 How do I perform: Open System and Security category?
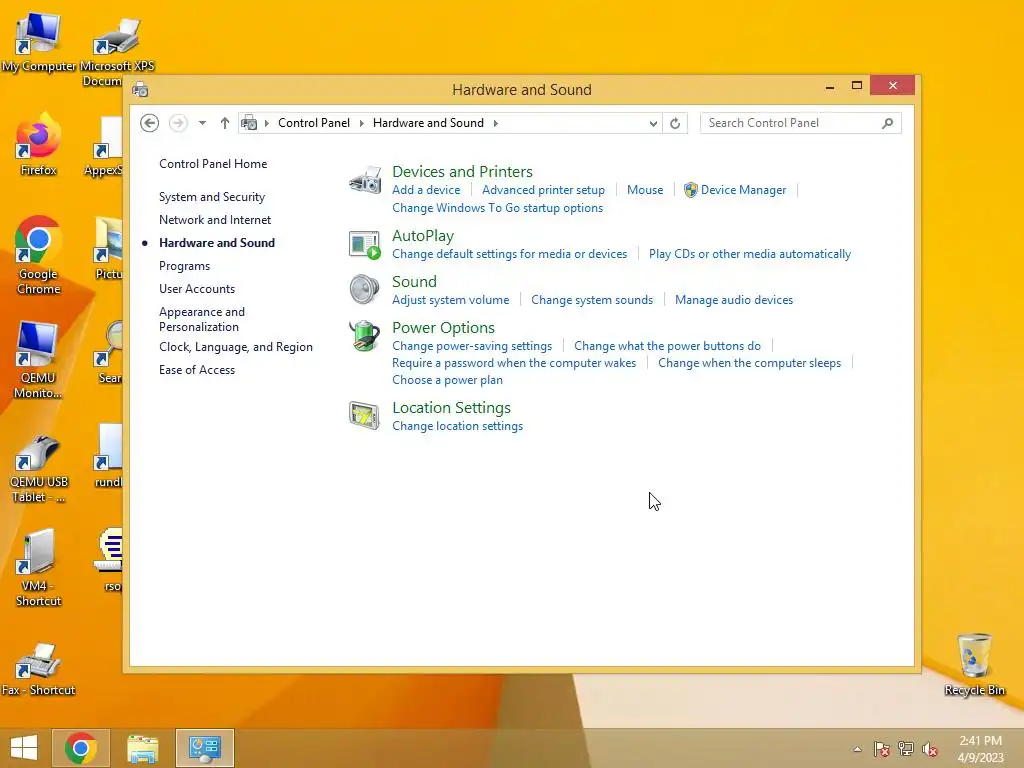tap(212, 197)
